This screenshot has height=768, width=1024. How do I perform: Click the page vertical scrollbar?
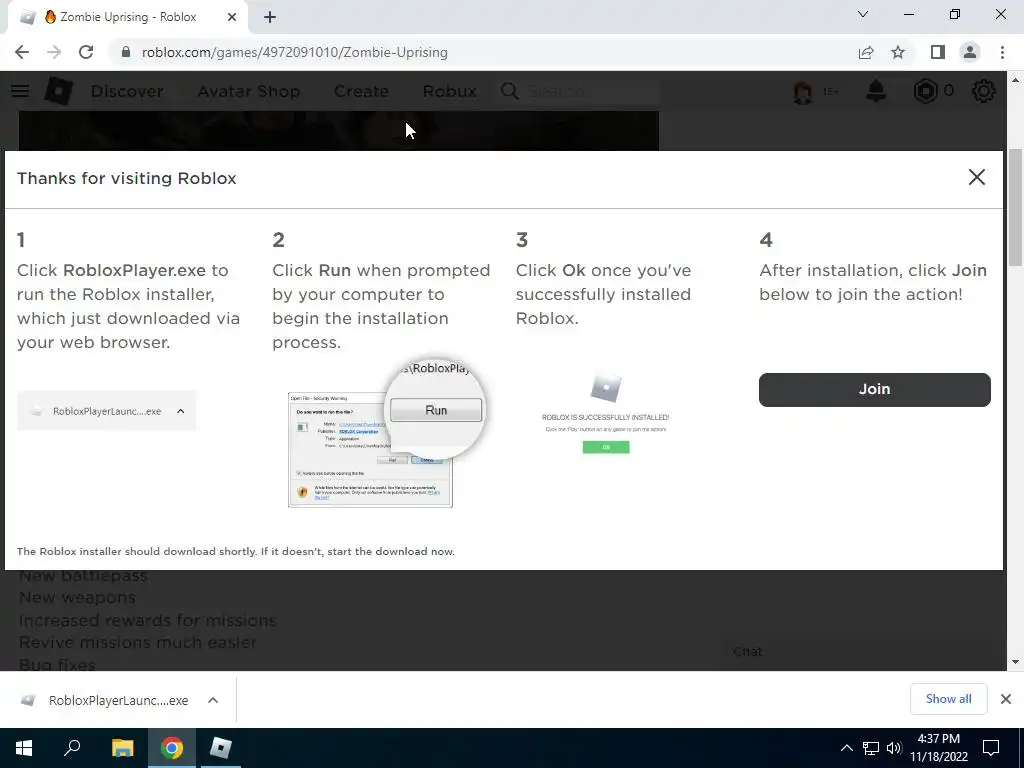(x=1015, y=208)
